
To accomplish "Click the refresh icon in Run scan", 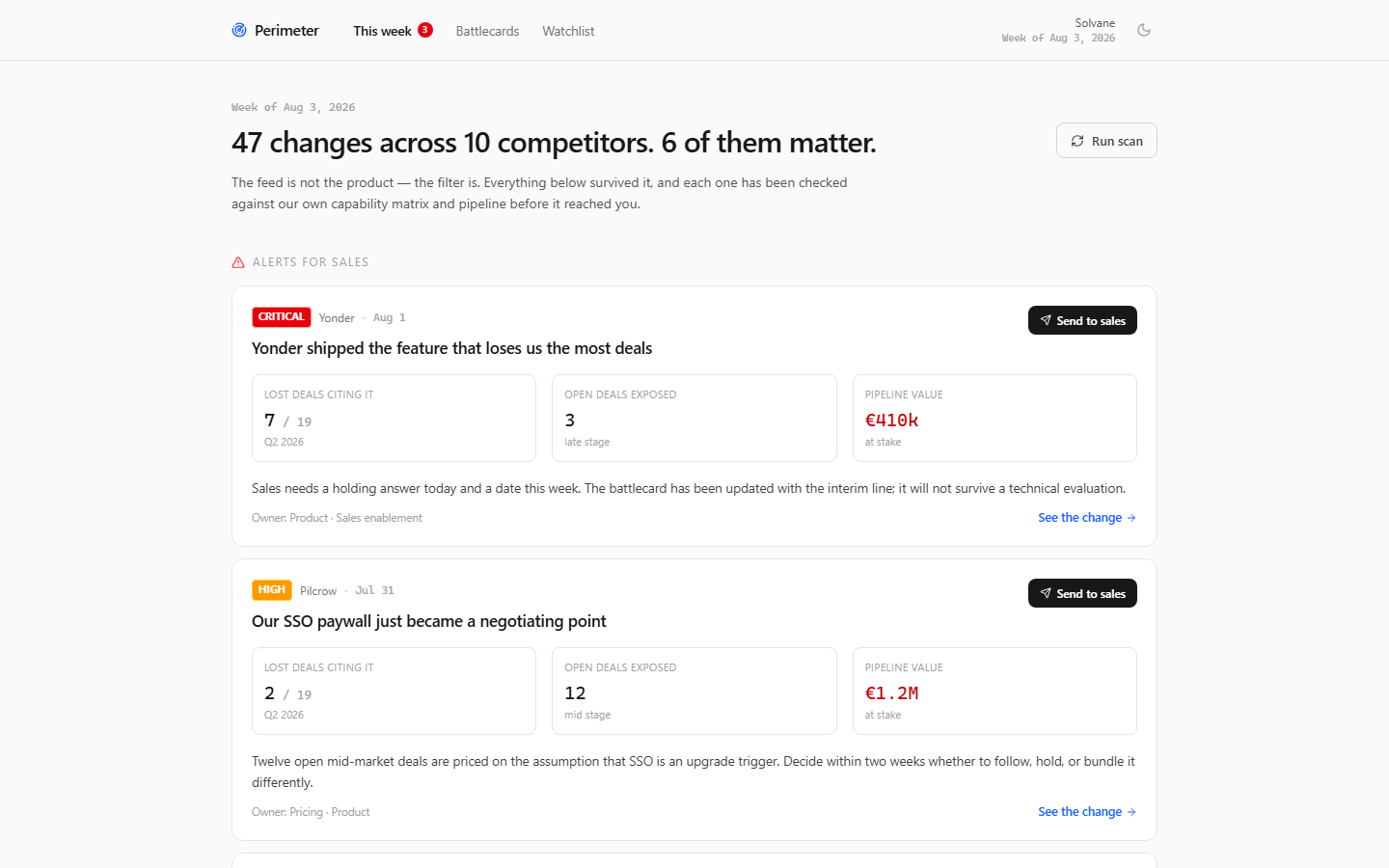I will click(1077, 141).
